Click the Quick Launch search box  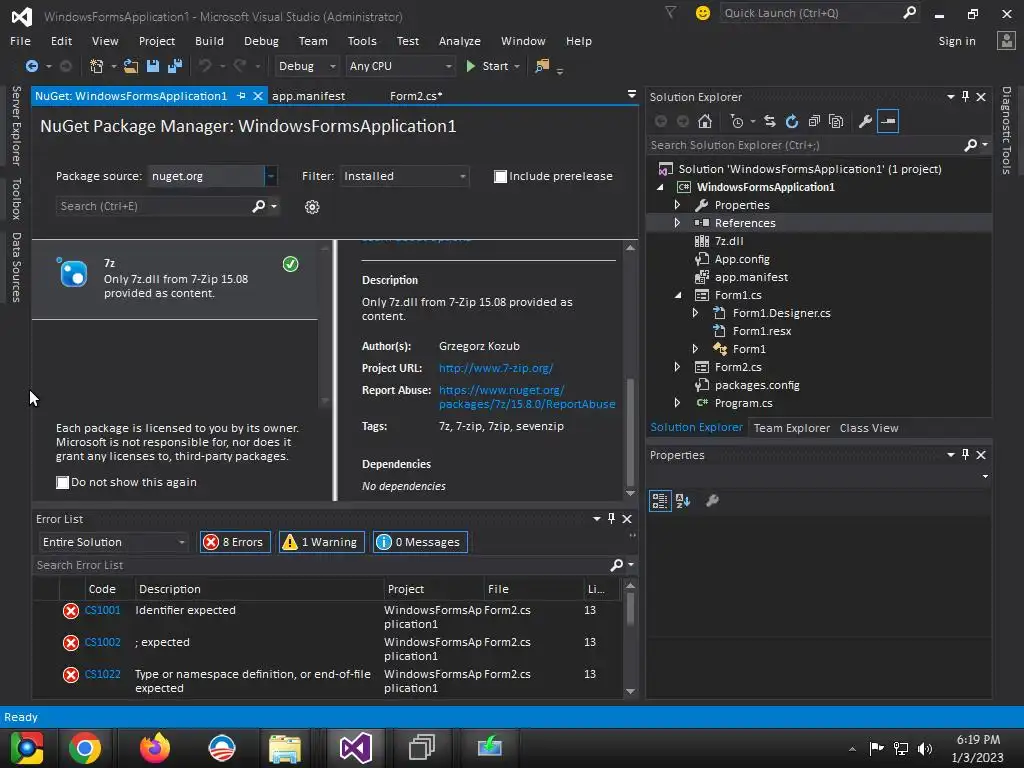(x=810, y=13)
